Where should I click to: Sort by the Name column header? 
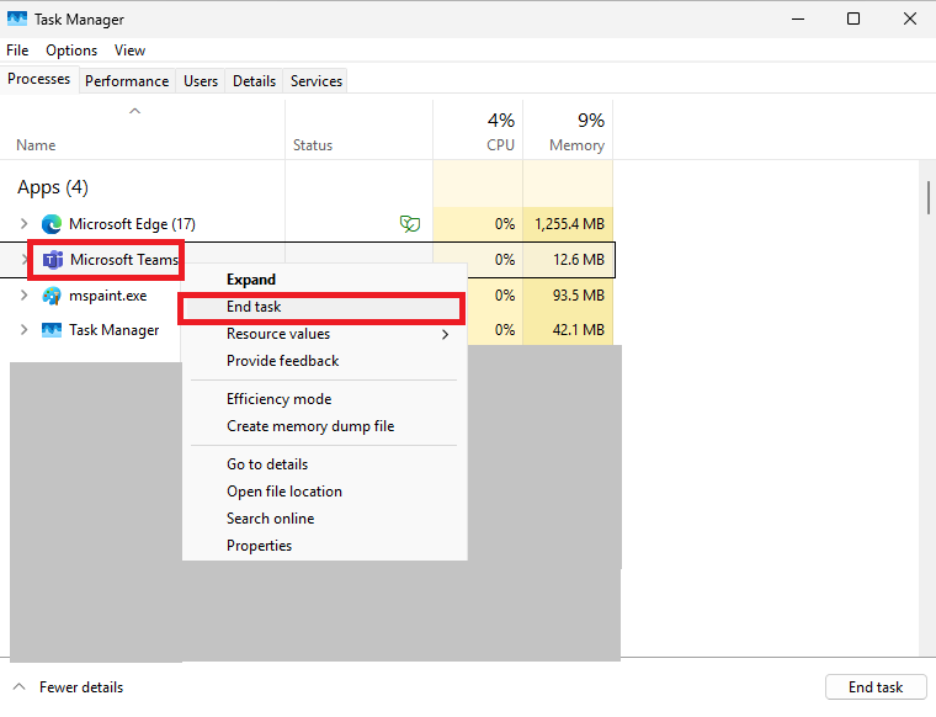pyautogui.click(x=36, y=145)
